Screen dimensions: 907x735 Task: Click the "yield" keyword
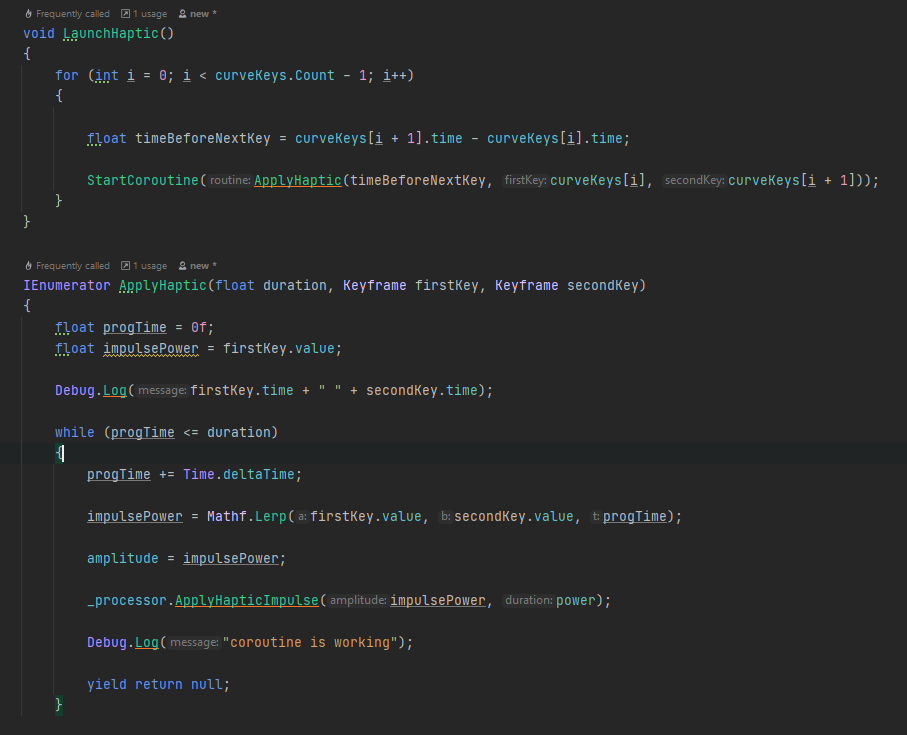pos(106,685)
